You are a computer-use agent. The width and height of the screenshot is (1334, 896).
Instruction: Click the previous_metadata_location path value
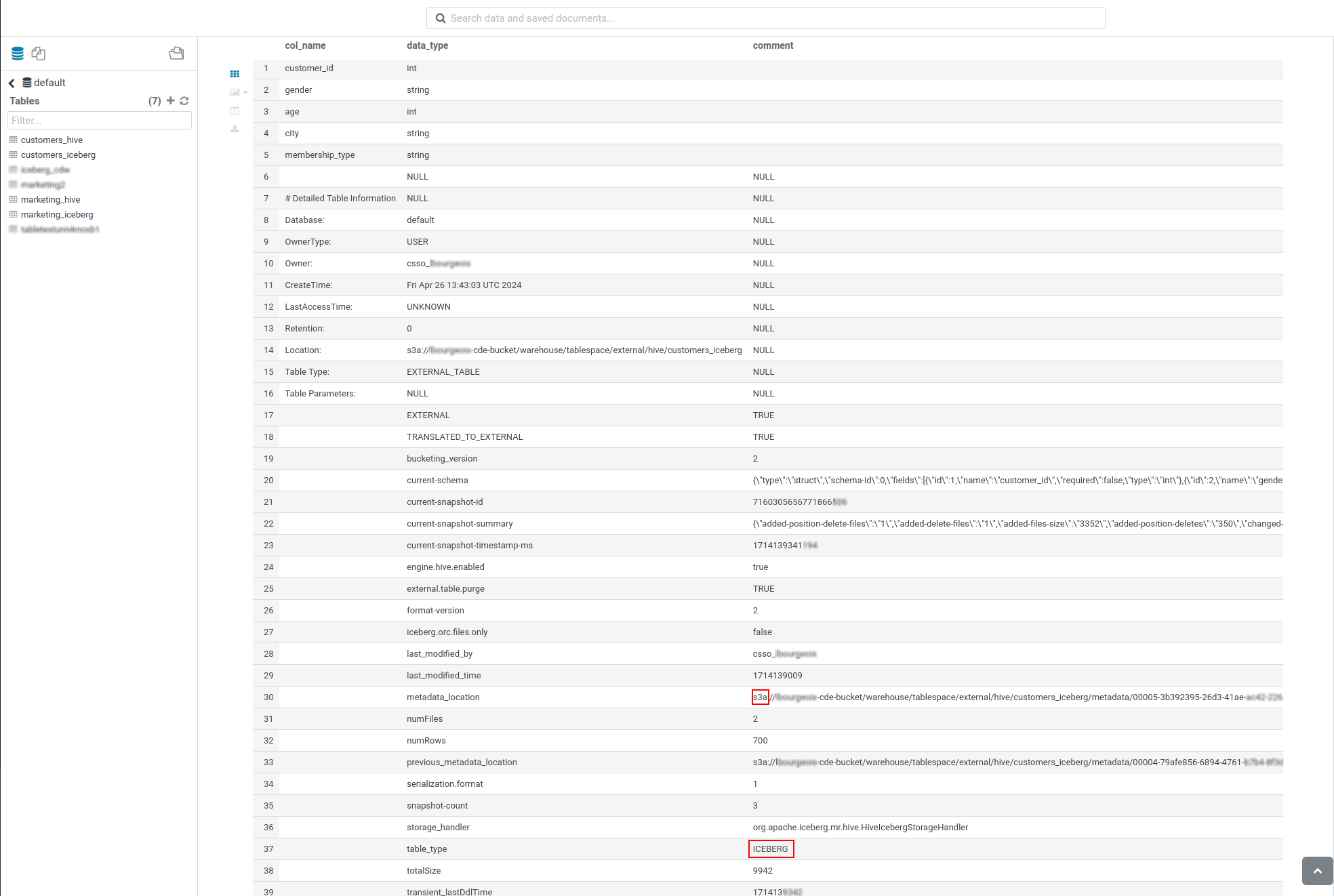(x=1017, y=762)
